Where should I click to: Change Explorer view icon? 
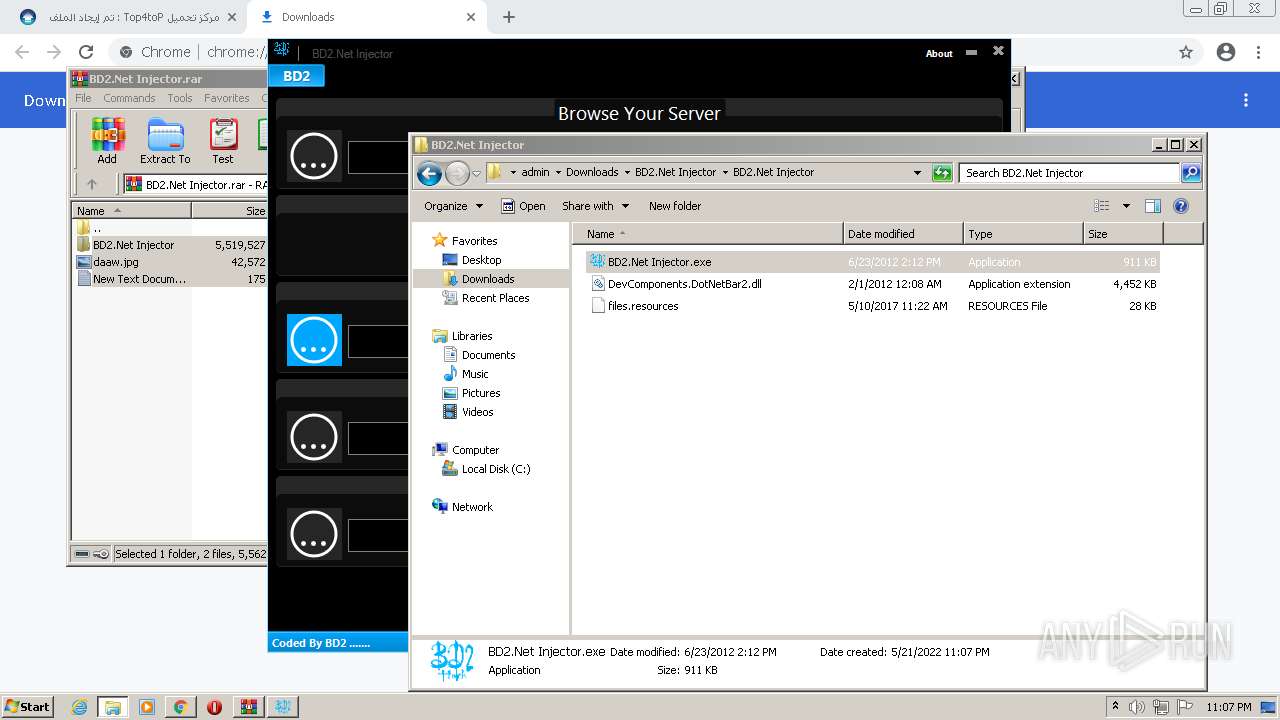pyautogui.click(x=1102, y=206)
